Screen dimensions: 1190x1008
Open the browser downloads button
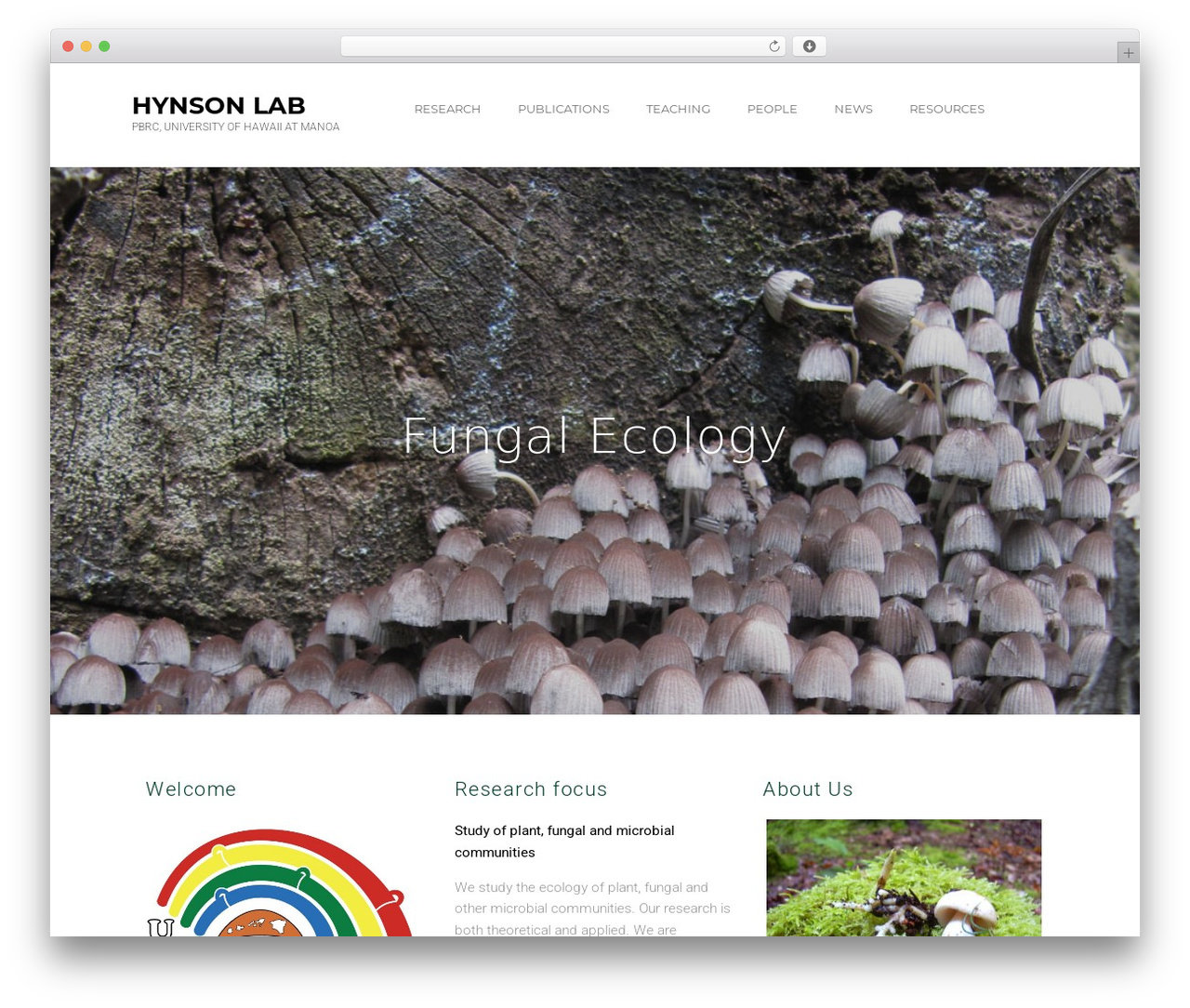[809, 46]
